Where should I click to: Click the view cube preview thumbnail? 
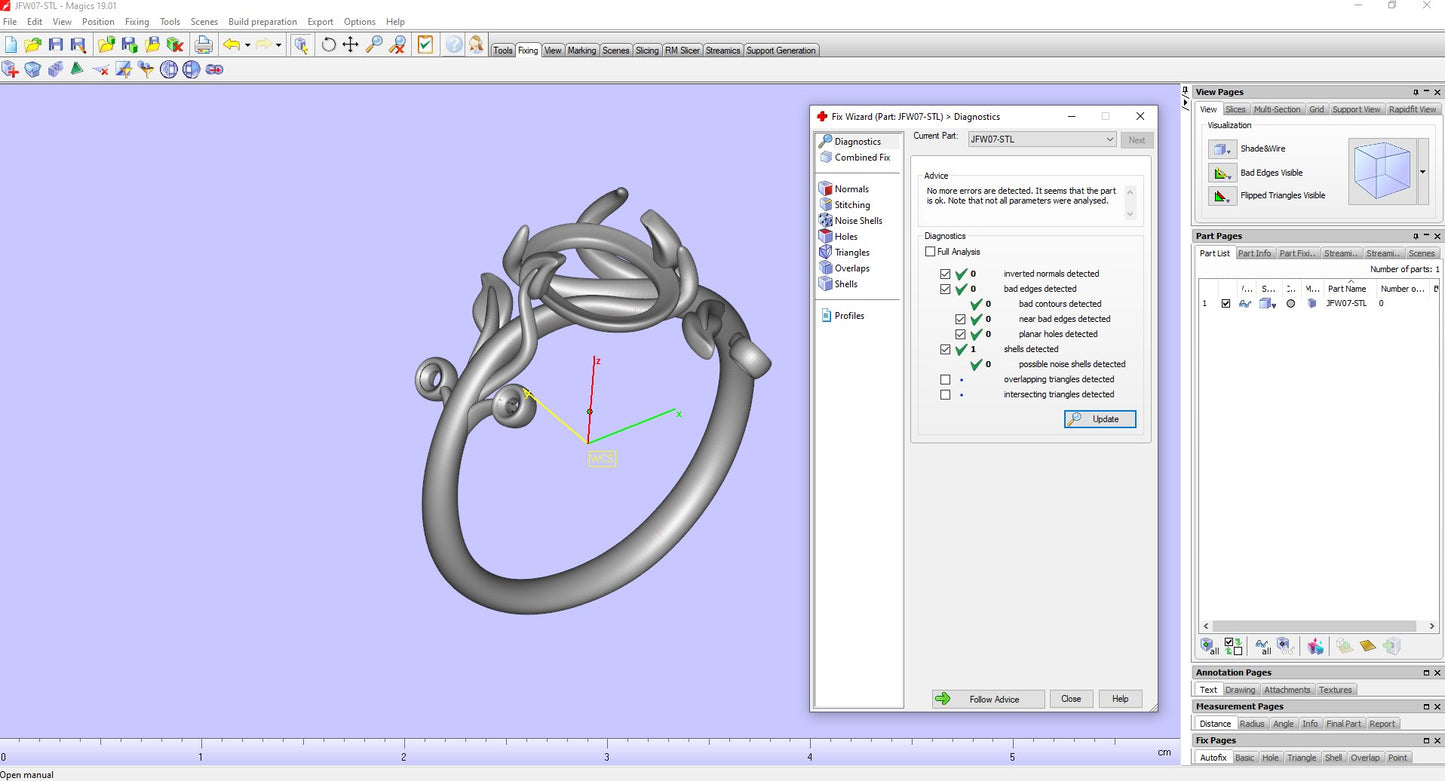(1382, 172)
